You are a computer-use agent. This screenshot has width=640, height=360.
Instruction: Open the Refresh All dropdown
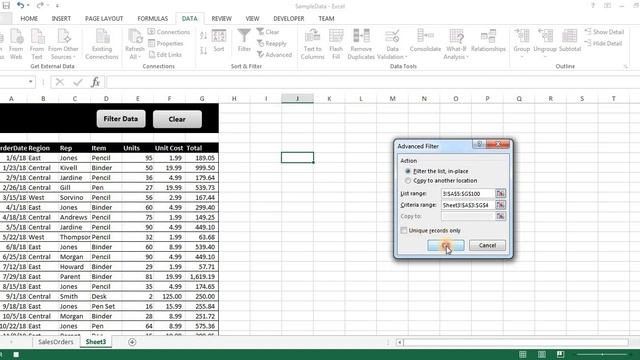pyautogui.click(x=135, y=53)
